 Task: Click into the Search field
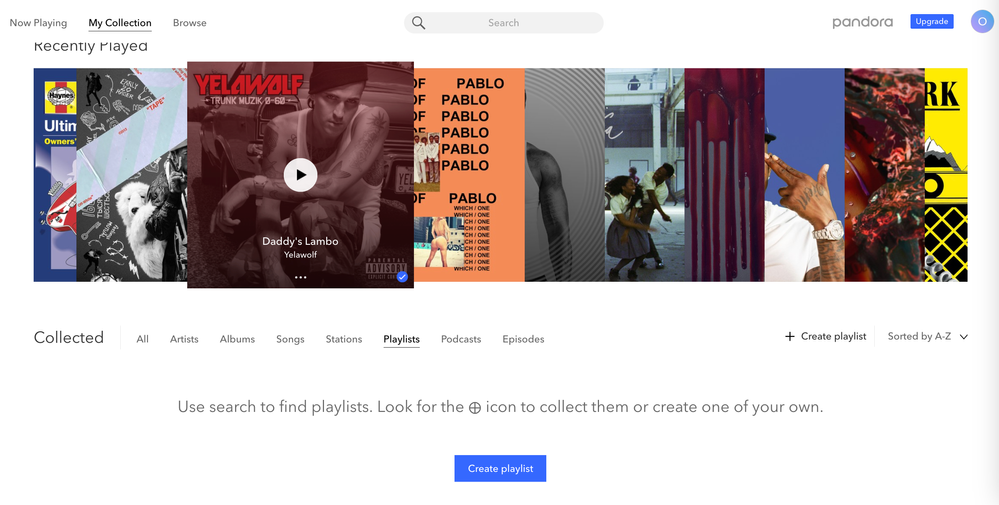pos(503,23)
